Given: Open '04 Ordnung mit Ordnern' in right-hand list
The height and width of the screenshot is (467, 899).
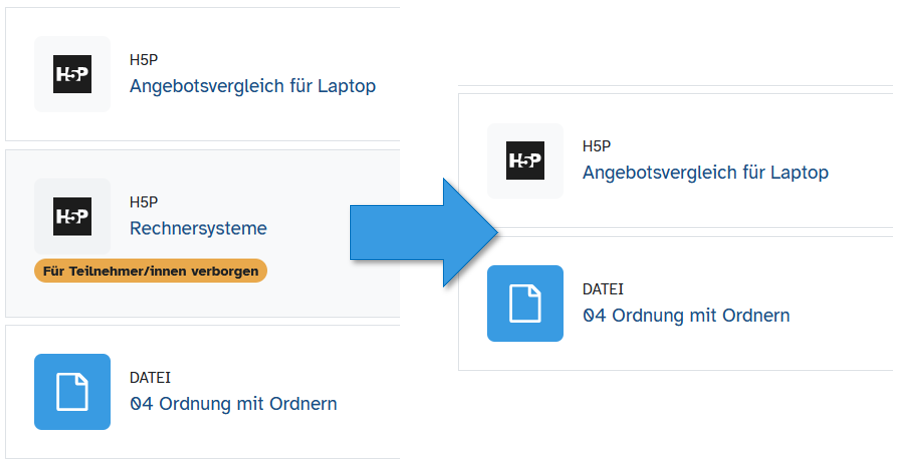Looking at the screenshot, I should click(x=686, y=315).
